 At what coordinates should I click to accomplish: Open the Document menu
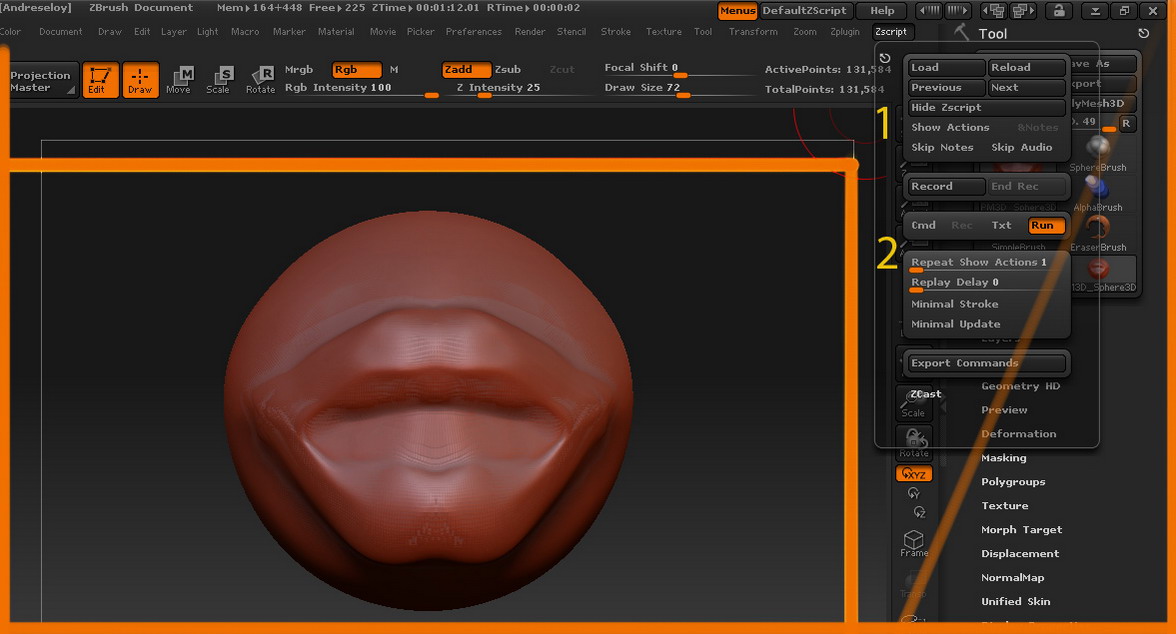coord(61,32)
